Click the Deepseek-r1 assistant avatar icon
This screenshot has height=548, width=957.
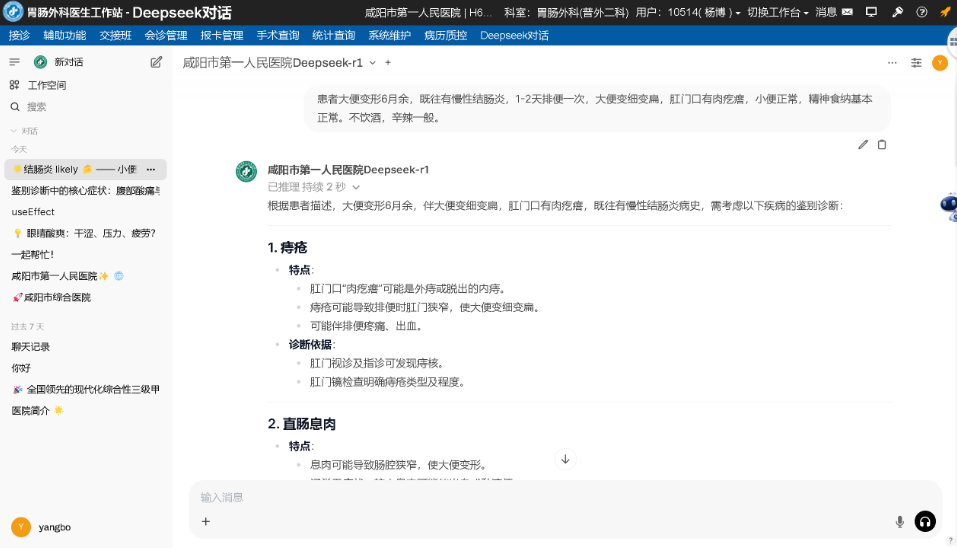coord(247,171)
